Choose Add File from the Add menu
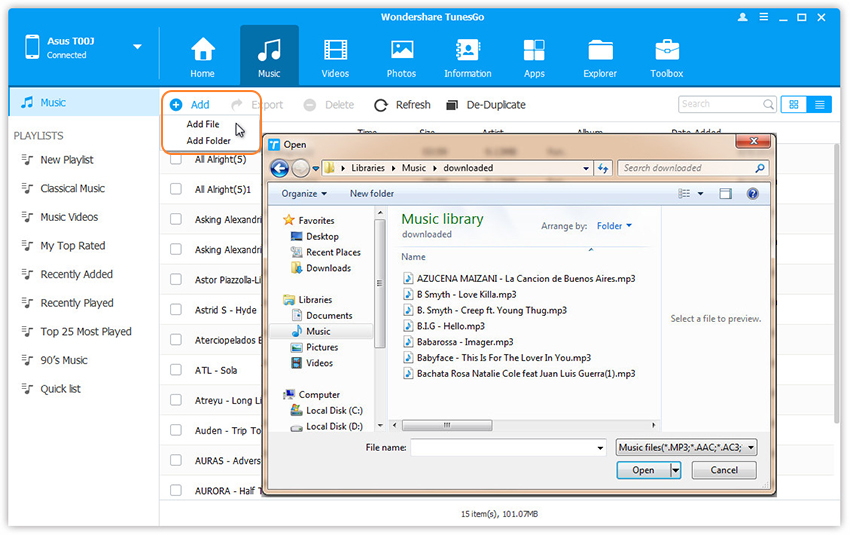The image size is (850, 535). pos(203,124)
